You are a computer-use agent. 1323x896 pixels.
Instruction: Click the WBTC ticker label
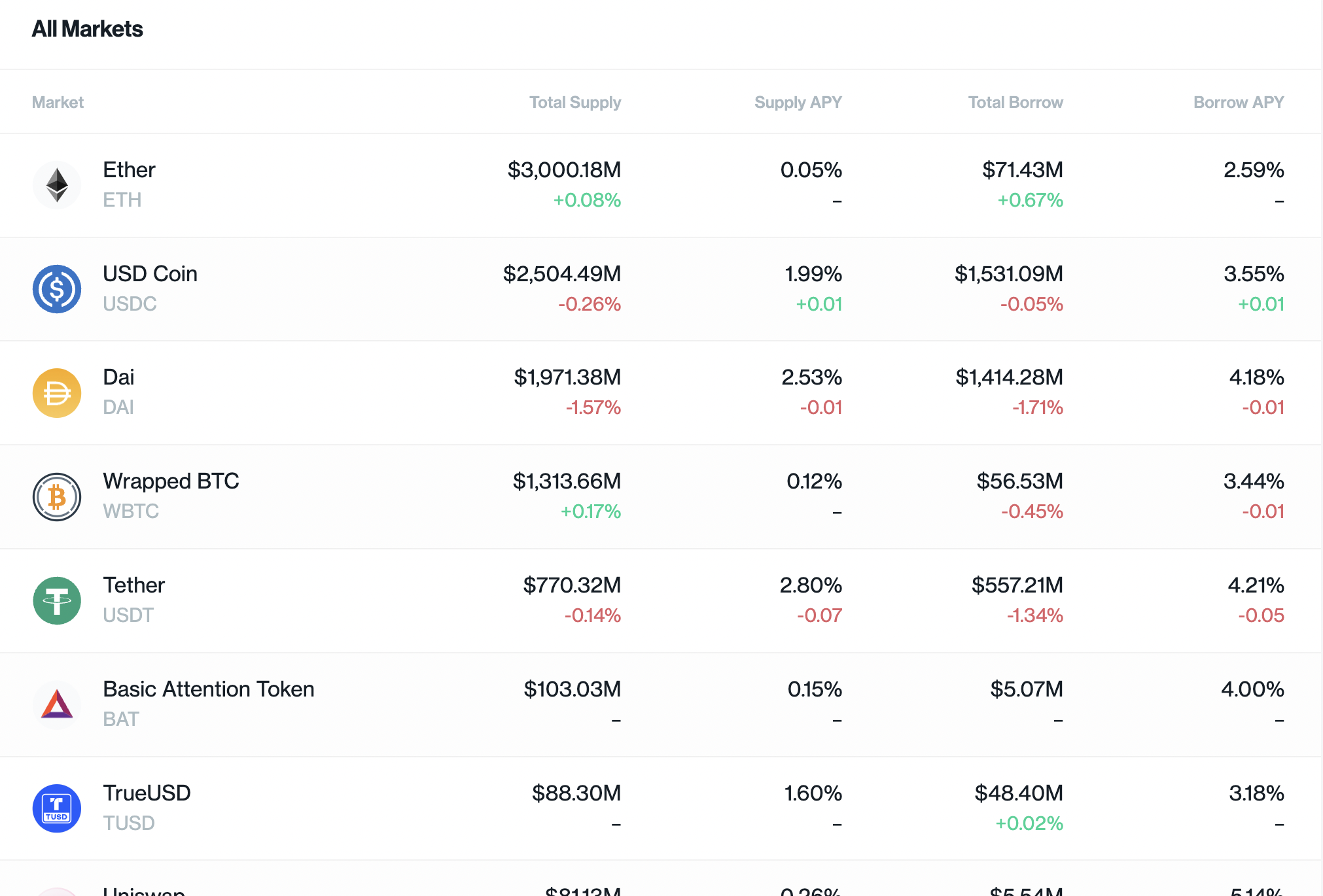pos(131,511)
